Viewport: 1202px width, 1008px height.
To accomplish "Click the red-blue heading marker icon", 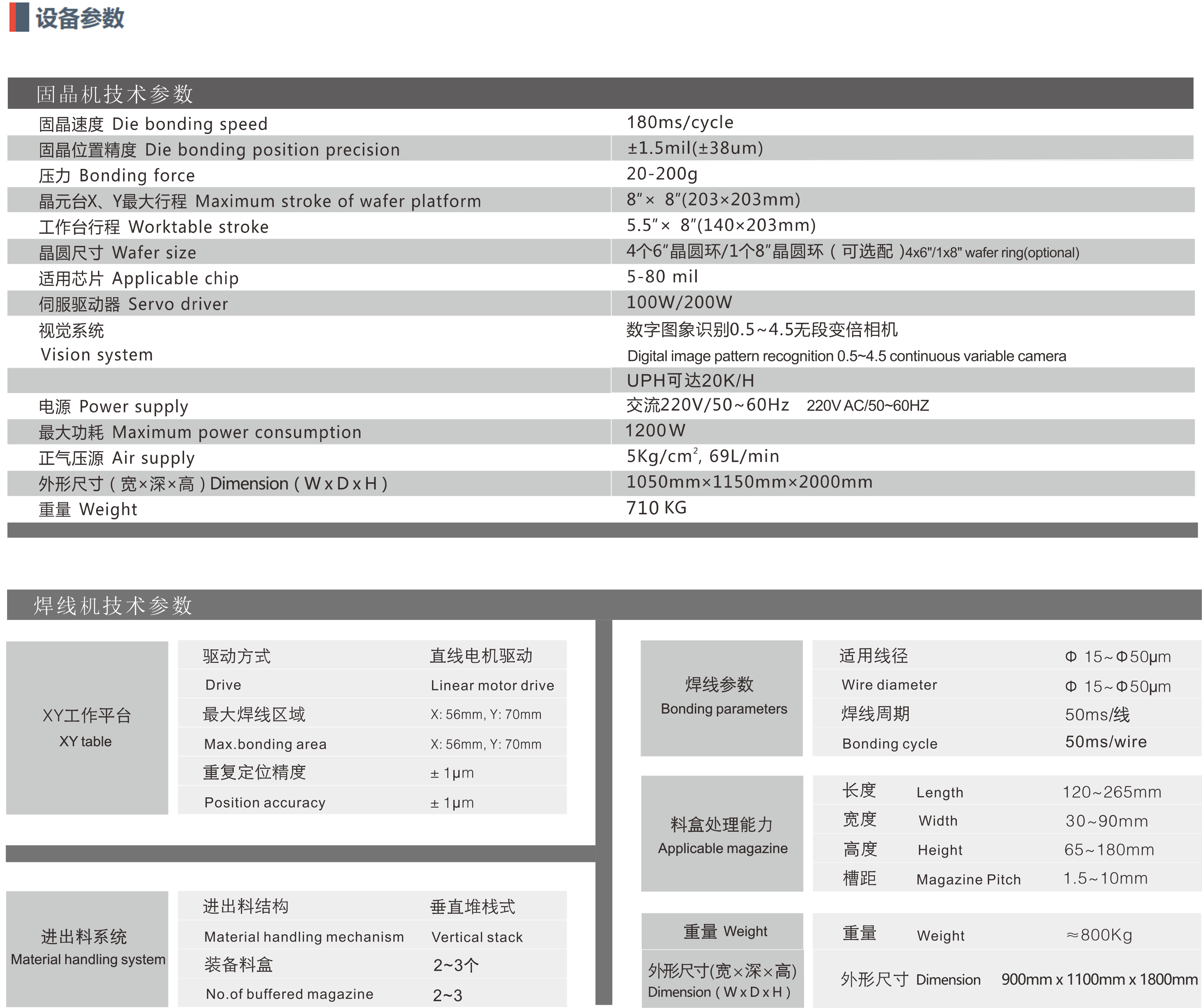I will pos(19,17).
